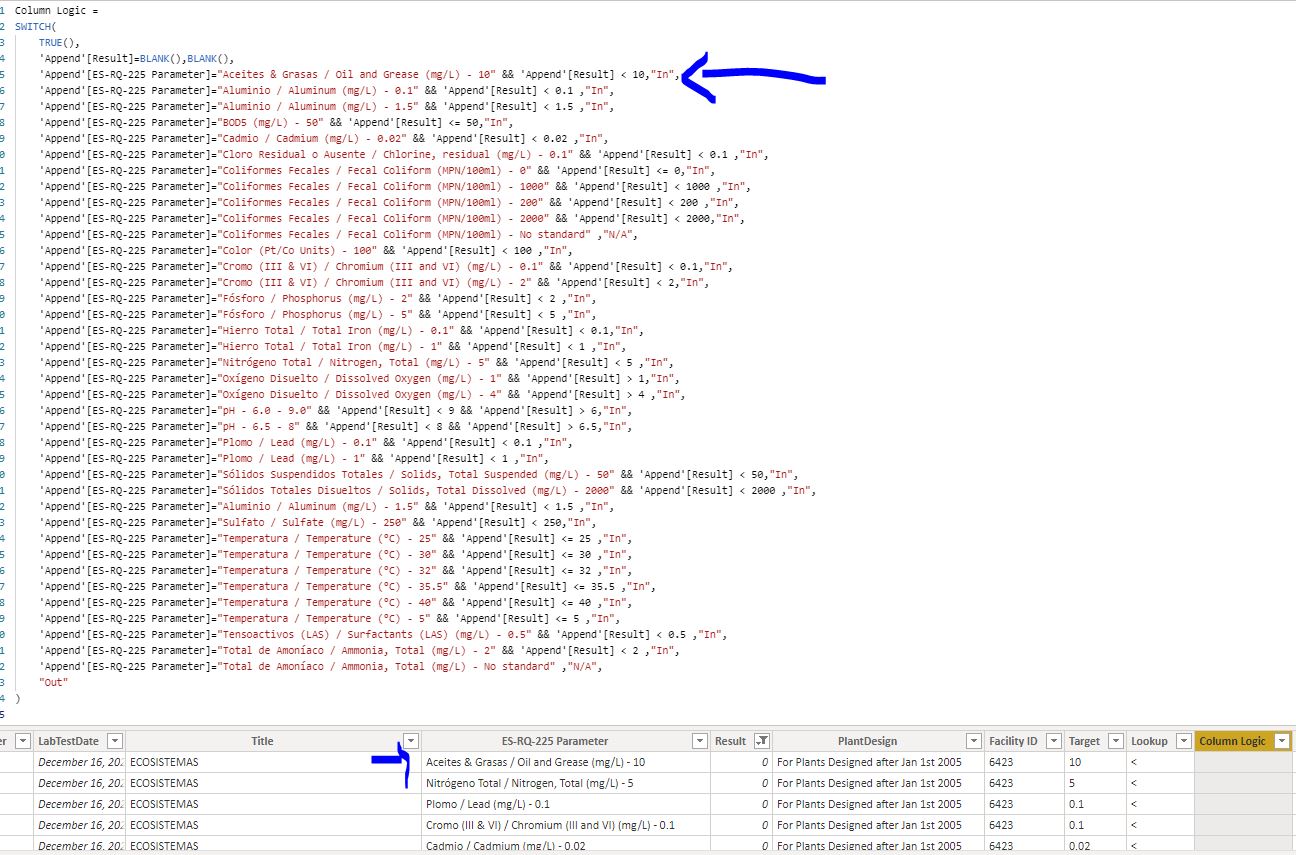Click the Cromo (III & VI) table cell
The height and width of the screenshot is (855, 1296).
click(x=566, y=825)
